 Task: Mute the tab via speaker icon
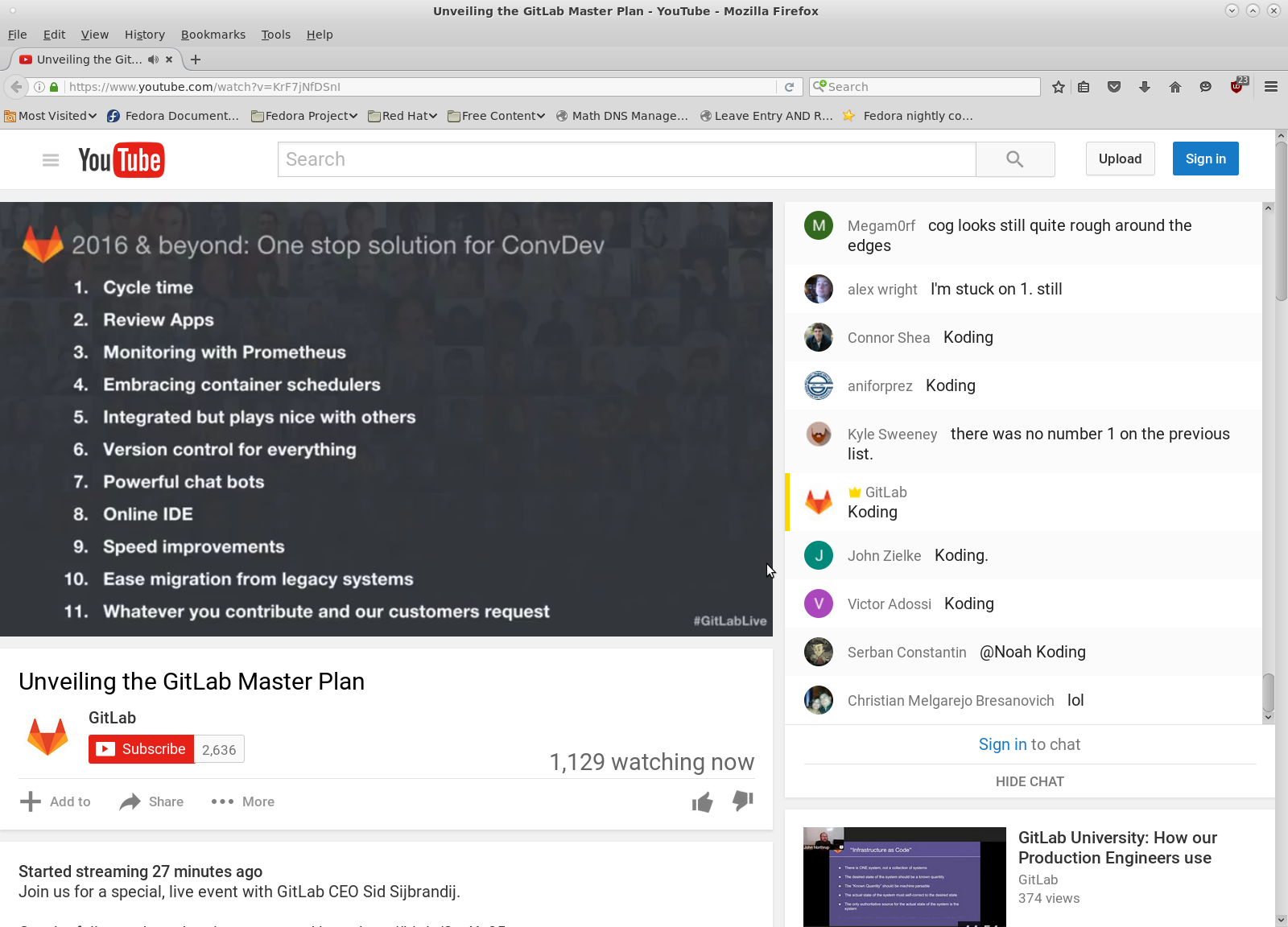click(153, 60)
